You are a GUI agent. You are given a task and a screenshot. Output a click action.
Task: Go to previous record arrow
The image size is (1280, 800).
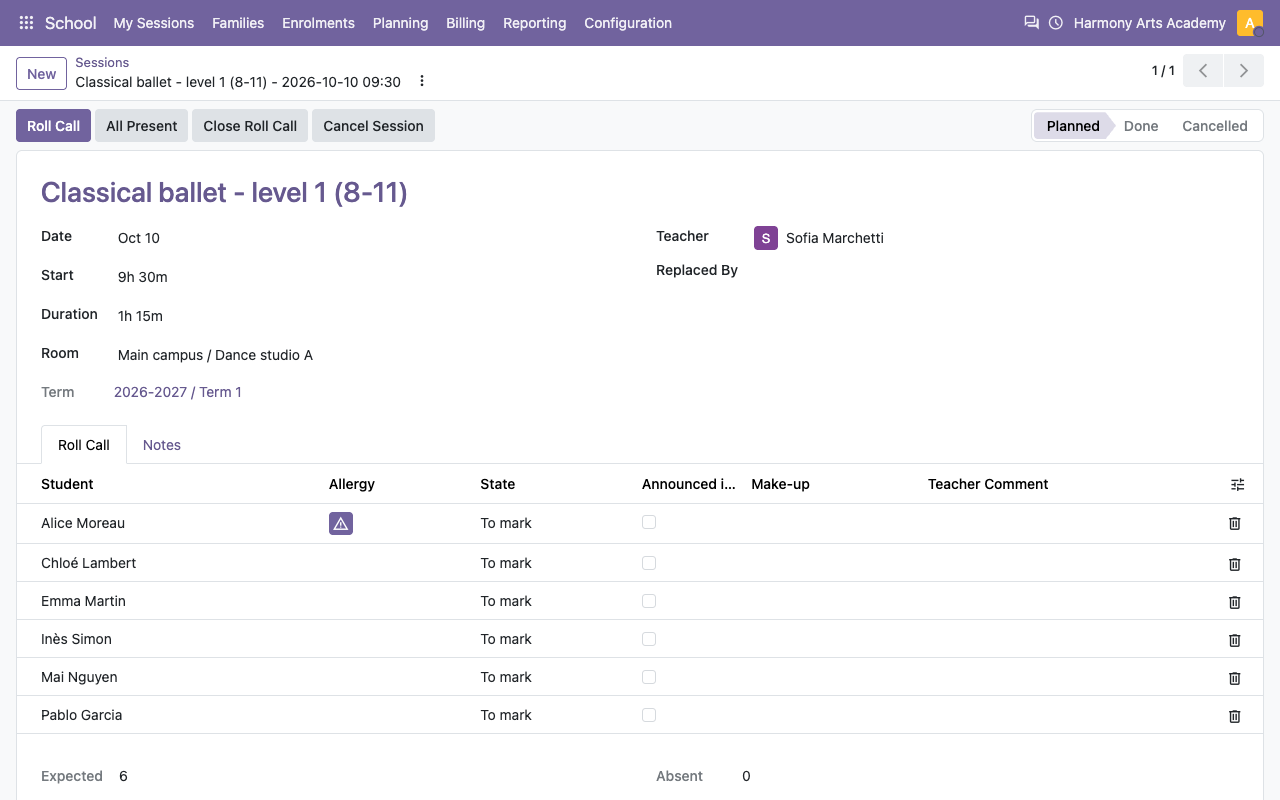(x=1203, y=71)
